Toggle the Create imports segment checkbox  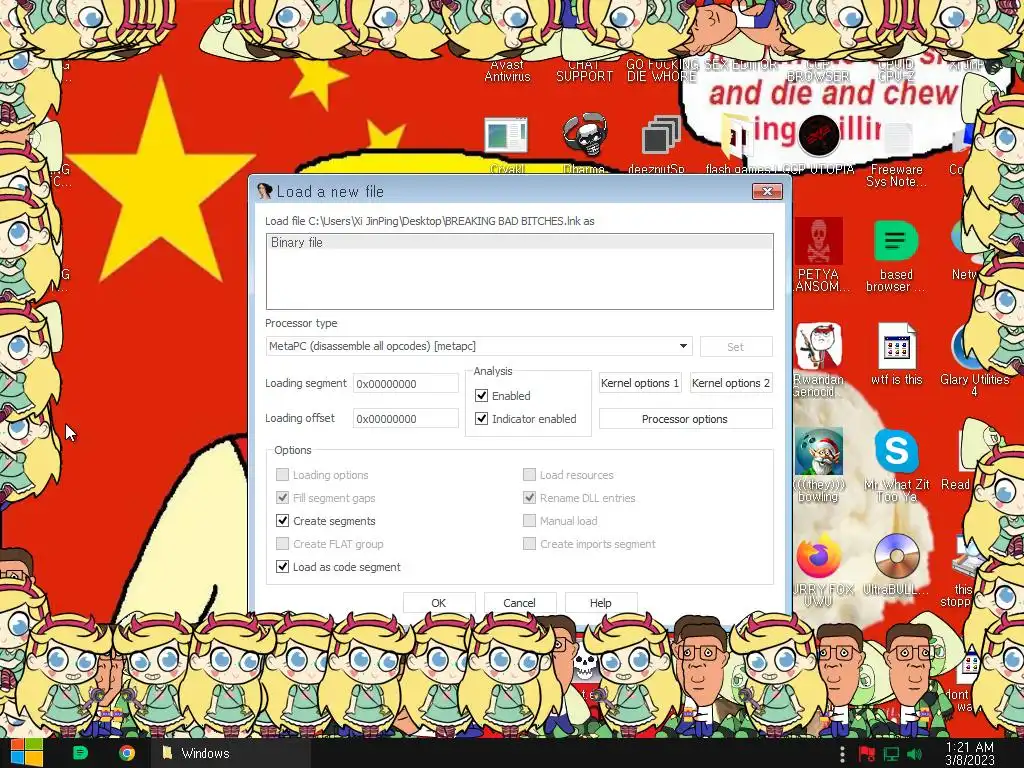coord(529,543)
